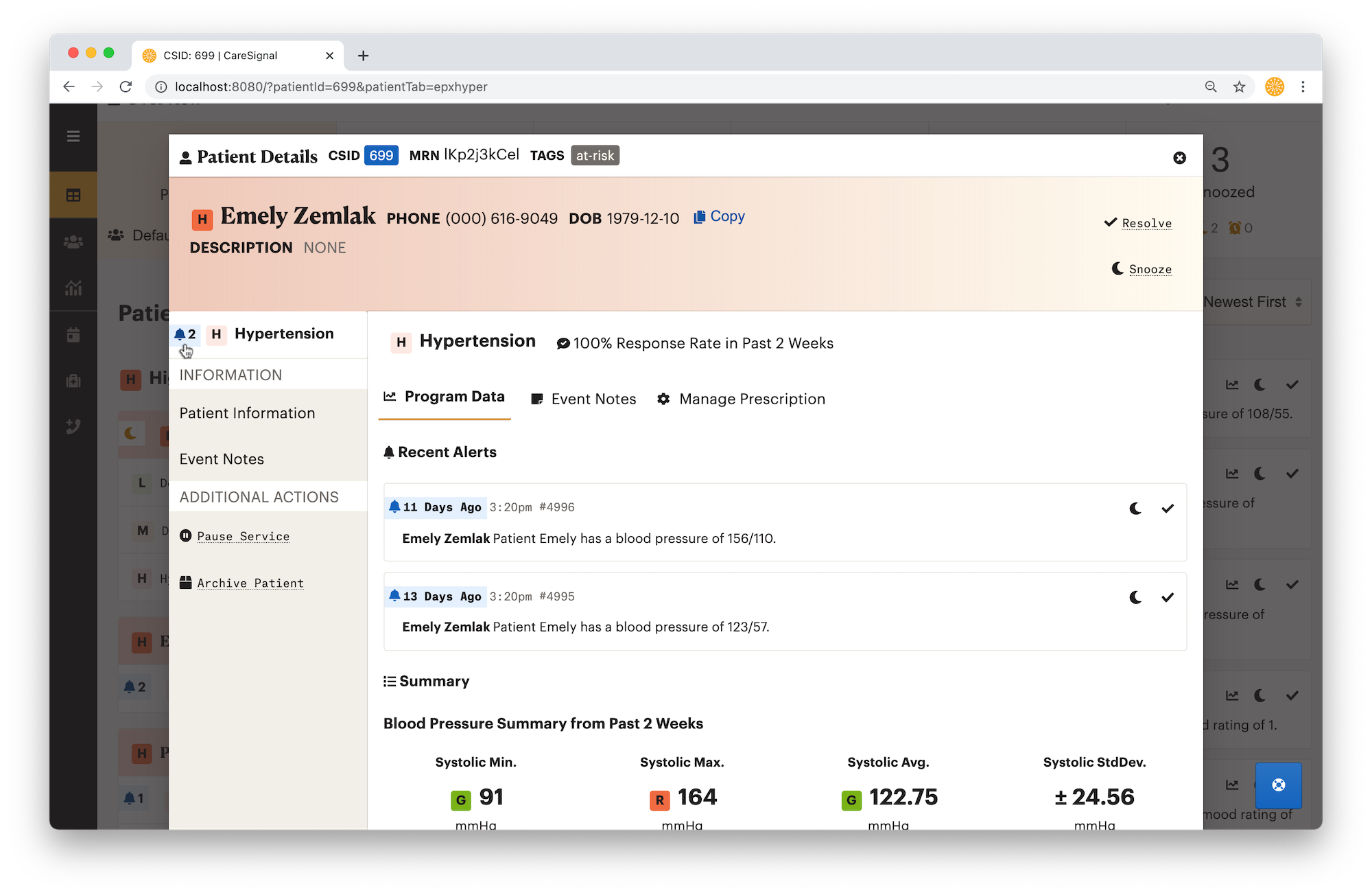The height and width of the screenshot is (895, 1372).
Task: Resolve alert #4996 checkmark icon
Action: coord(1168,509)
